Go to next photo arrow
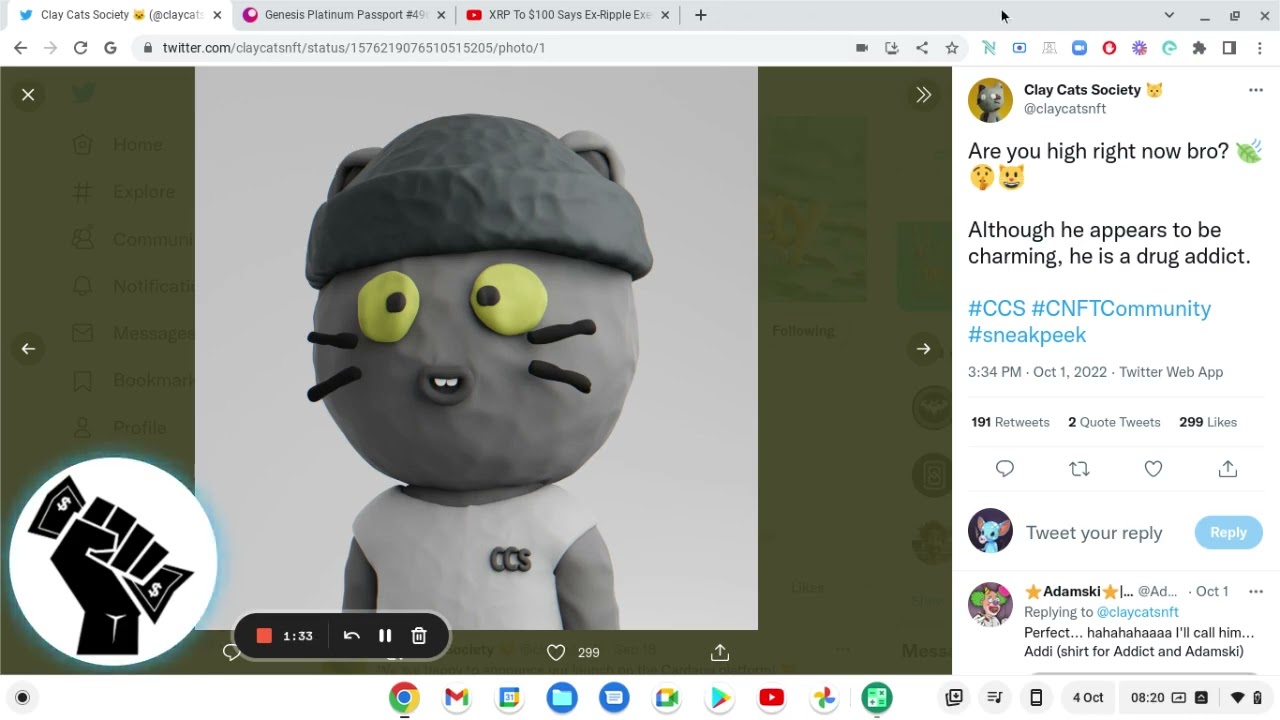Image resolution: width=1280 pixels, height=720 pixels. coord(923,348)
